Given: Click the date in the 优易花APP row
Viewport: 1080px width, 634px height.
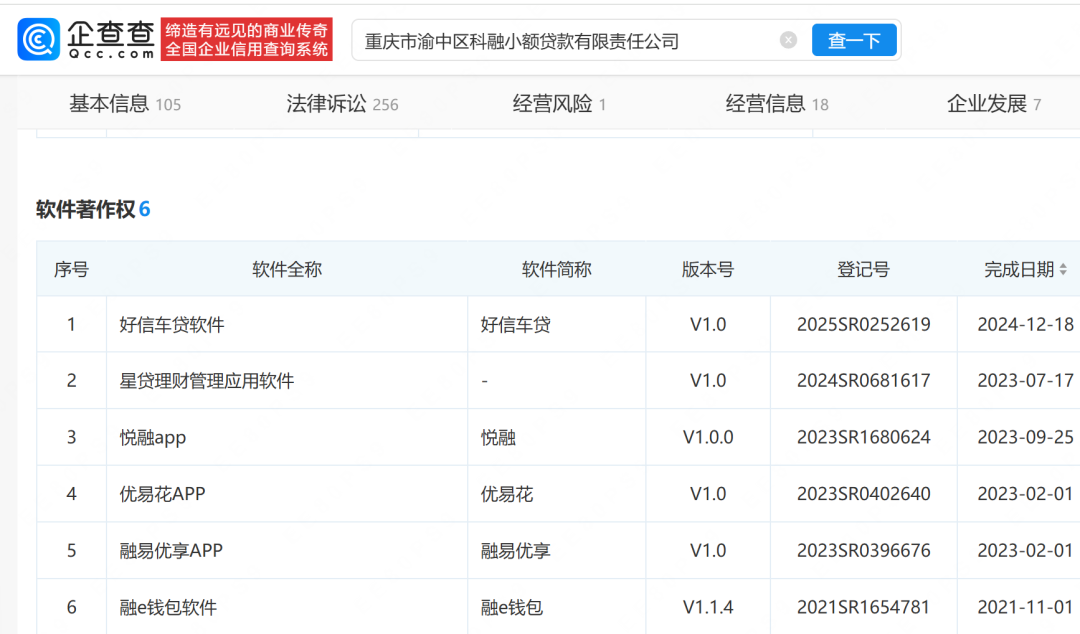Looking at the screenshot, I should click(x=1026, y=494).
